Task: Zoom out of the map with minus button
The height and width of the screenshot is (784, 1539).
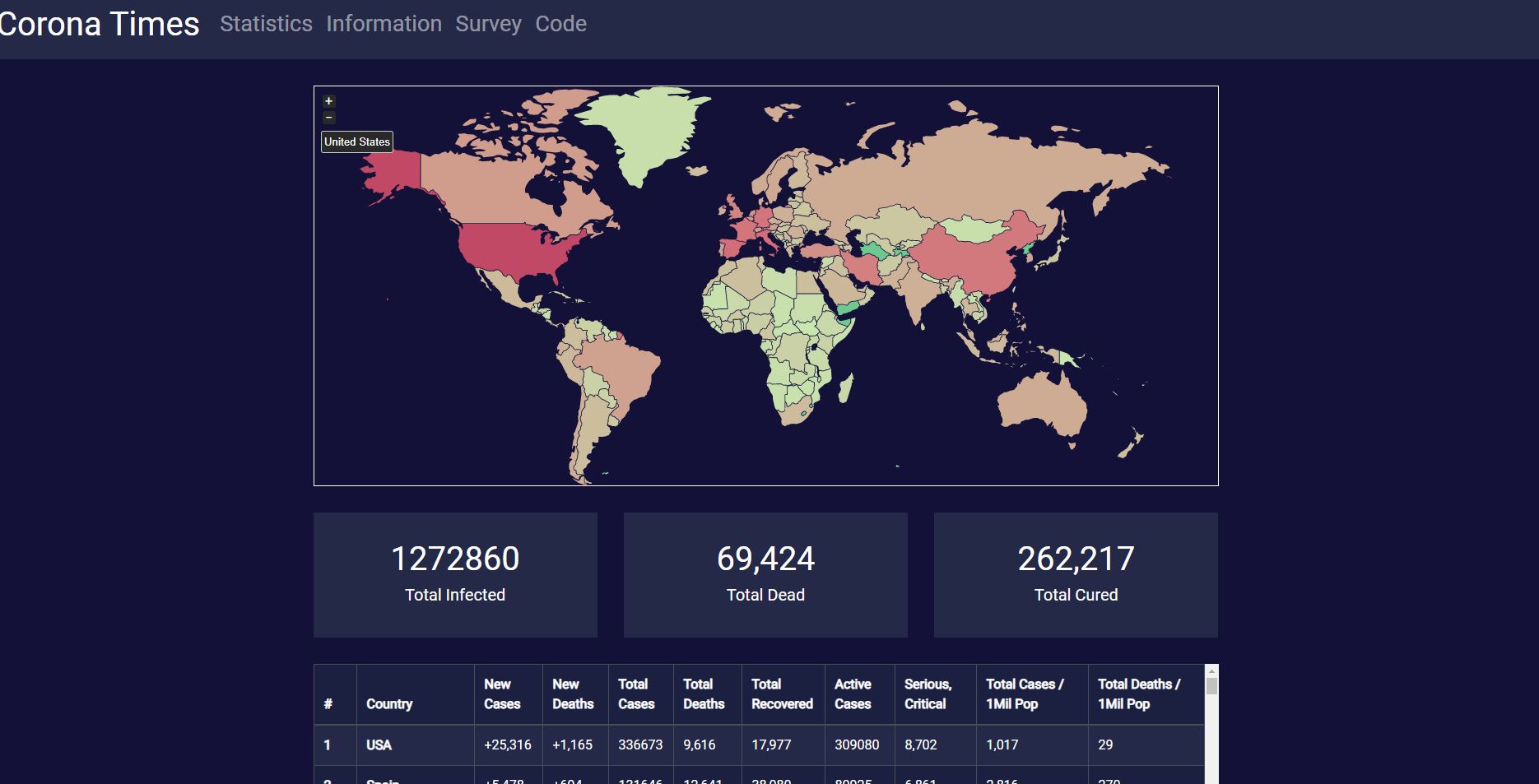Action: click(328, 118)
